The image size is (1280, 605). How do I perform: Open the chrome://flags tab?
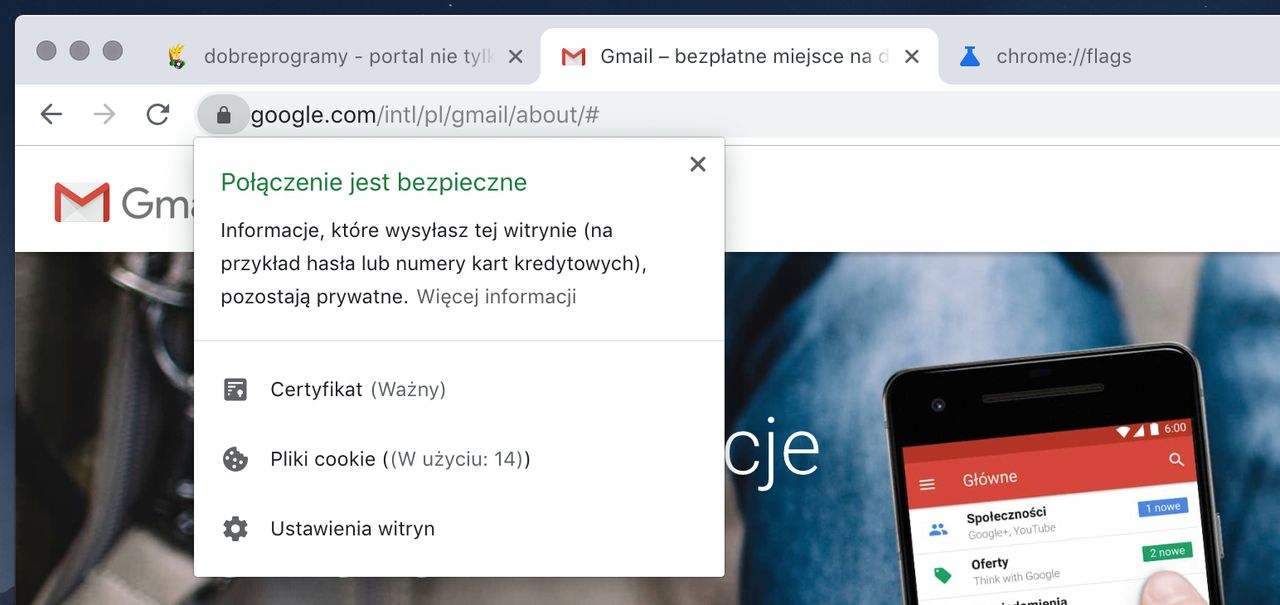pos(1063,56)
